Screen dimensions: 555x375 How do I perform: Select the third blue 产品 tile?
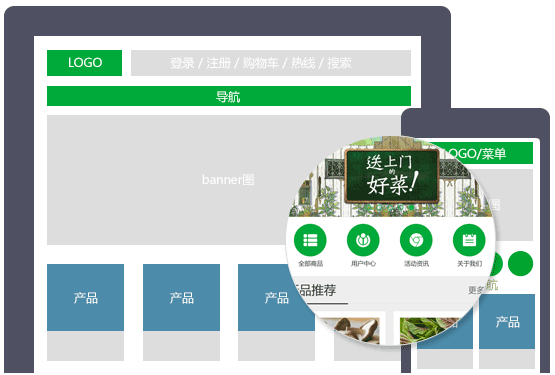click(276, 297)
